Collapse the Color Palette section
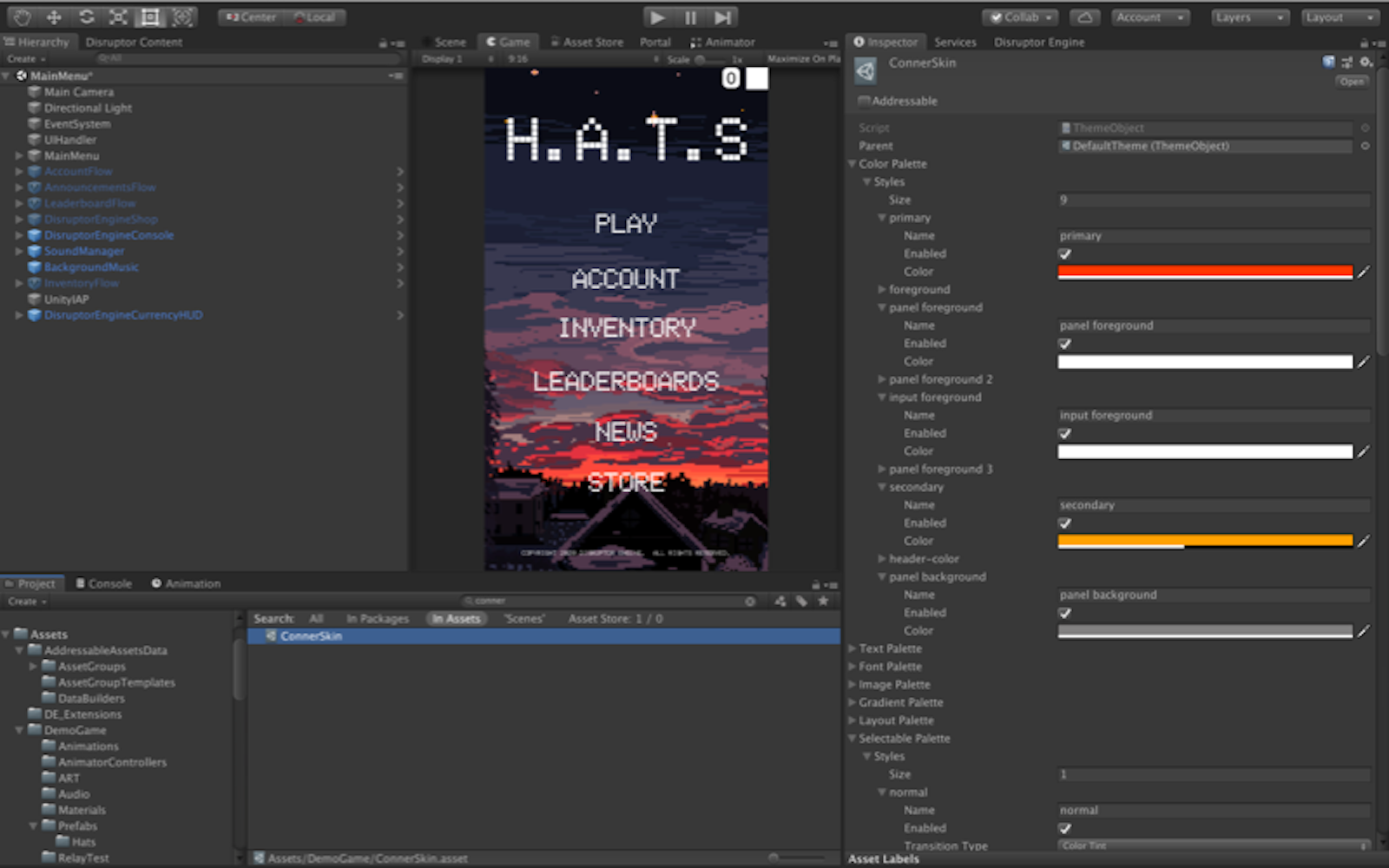1389x868 pixels. tap(852, 163)
